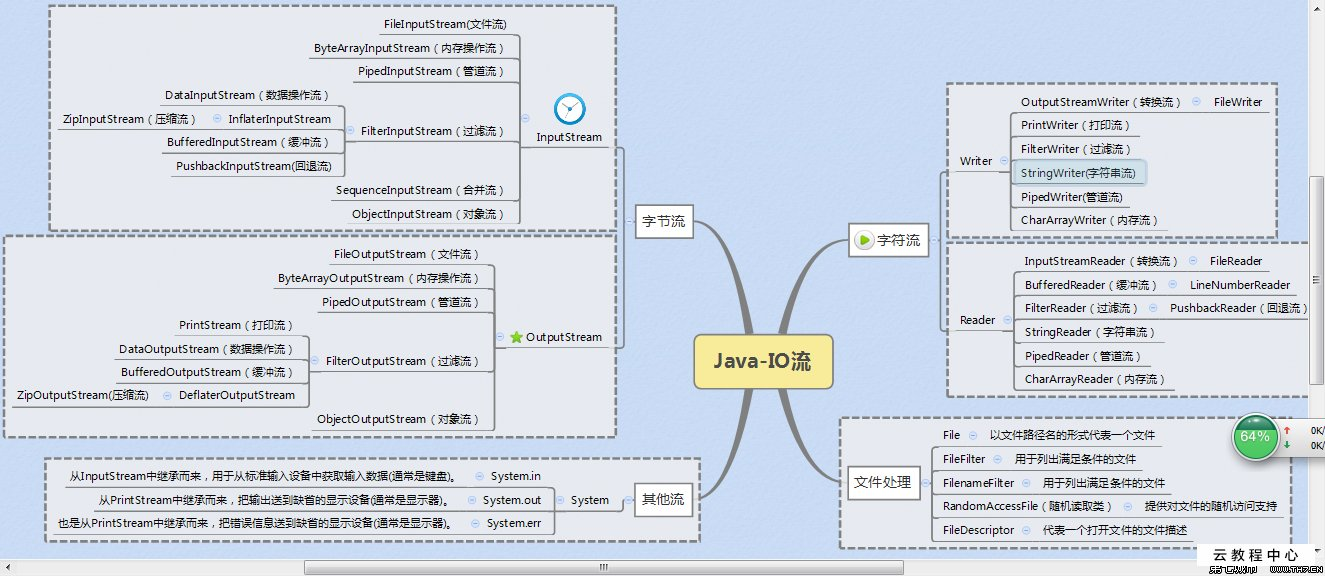
Task: Select the green star icon beside OutputStream
Action: (515, 337)
